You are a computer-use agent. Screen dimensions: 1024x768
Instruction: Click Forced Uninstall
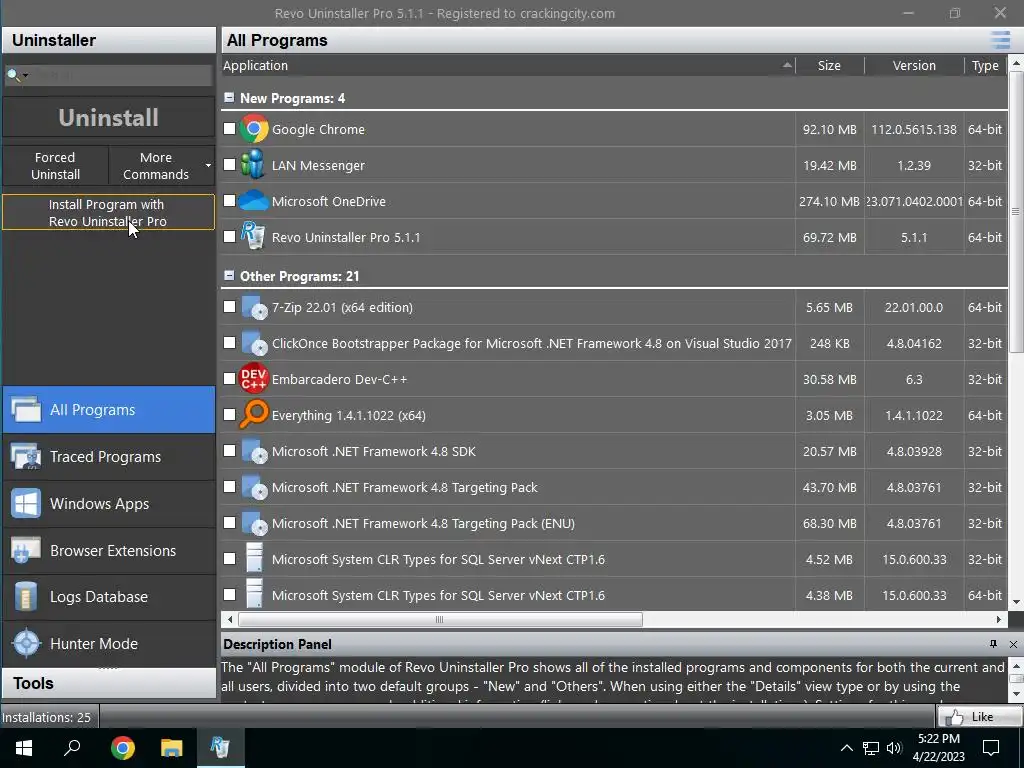click(x=56, y=166)
